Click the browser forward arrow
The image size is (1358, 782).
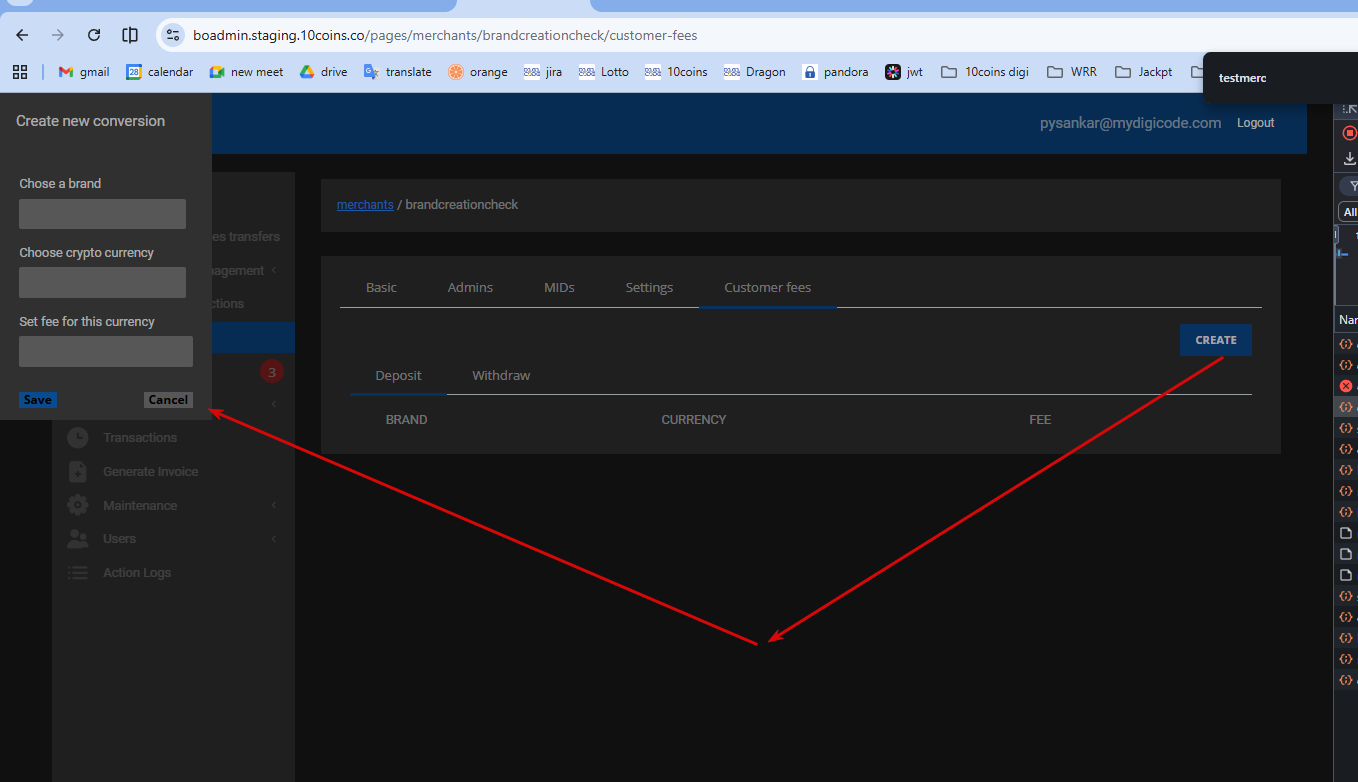click(58, 35)
